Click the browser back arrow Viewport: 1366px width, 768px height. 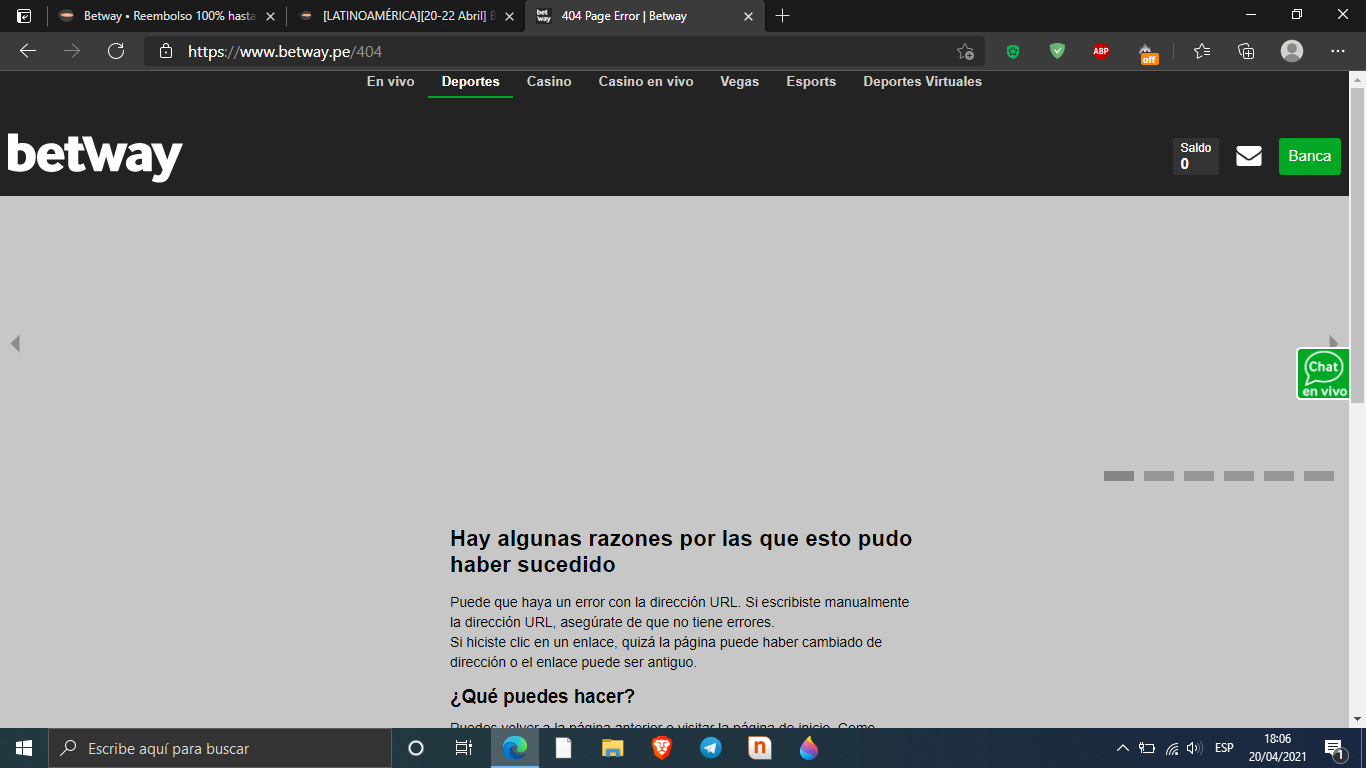(28, 51)
